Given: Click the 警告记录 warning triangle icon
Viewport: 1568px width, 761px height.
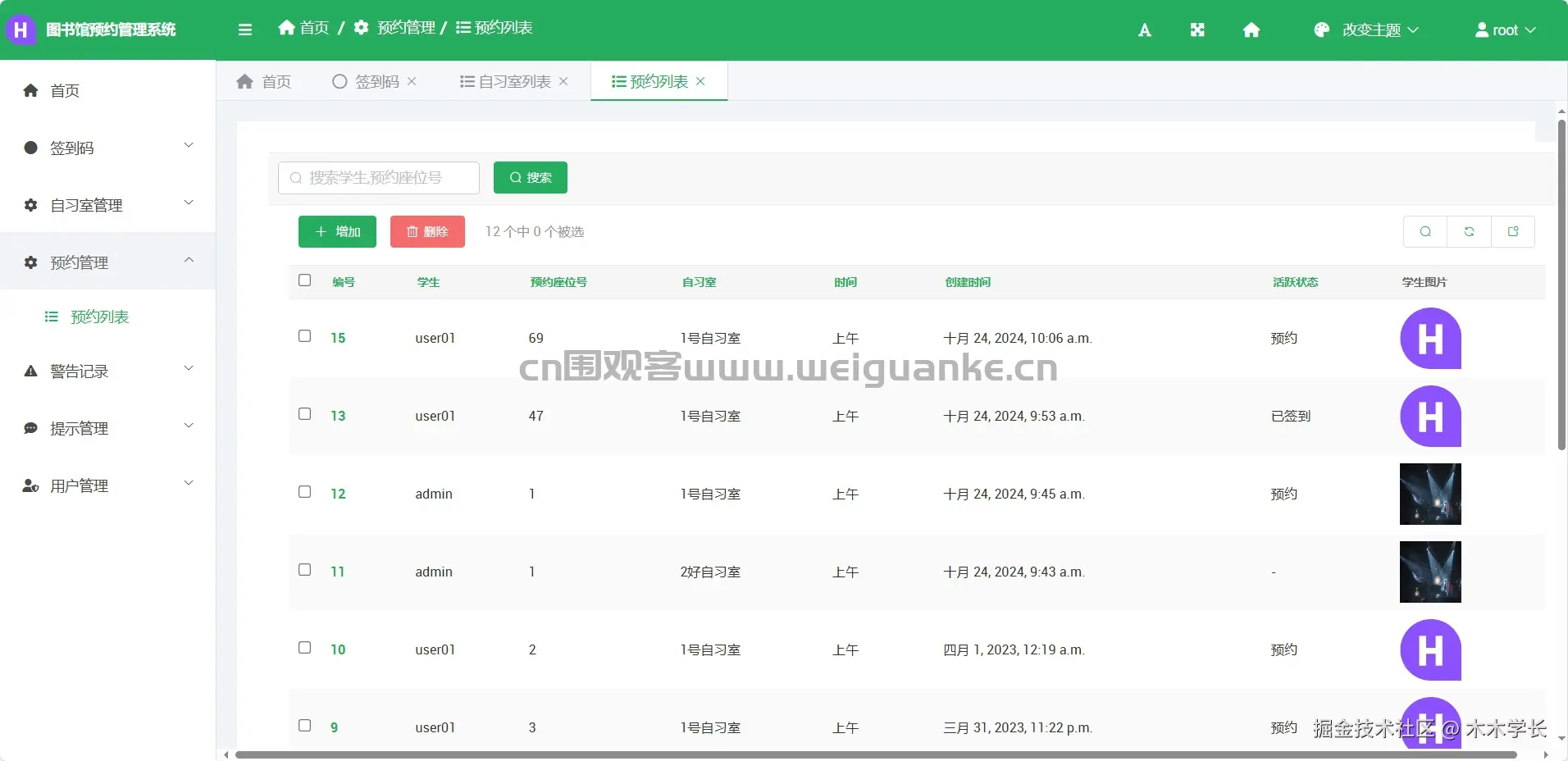Looking at the screenshot, I should click(31, 371).
